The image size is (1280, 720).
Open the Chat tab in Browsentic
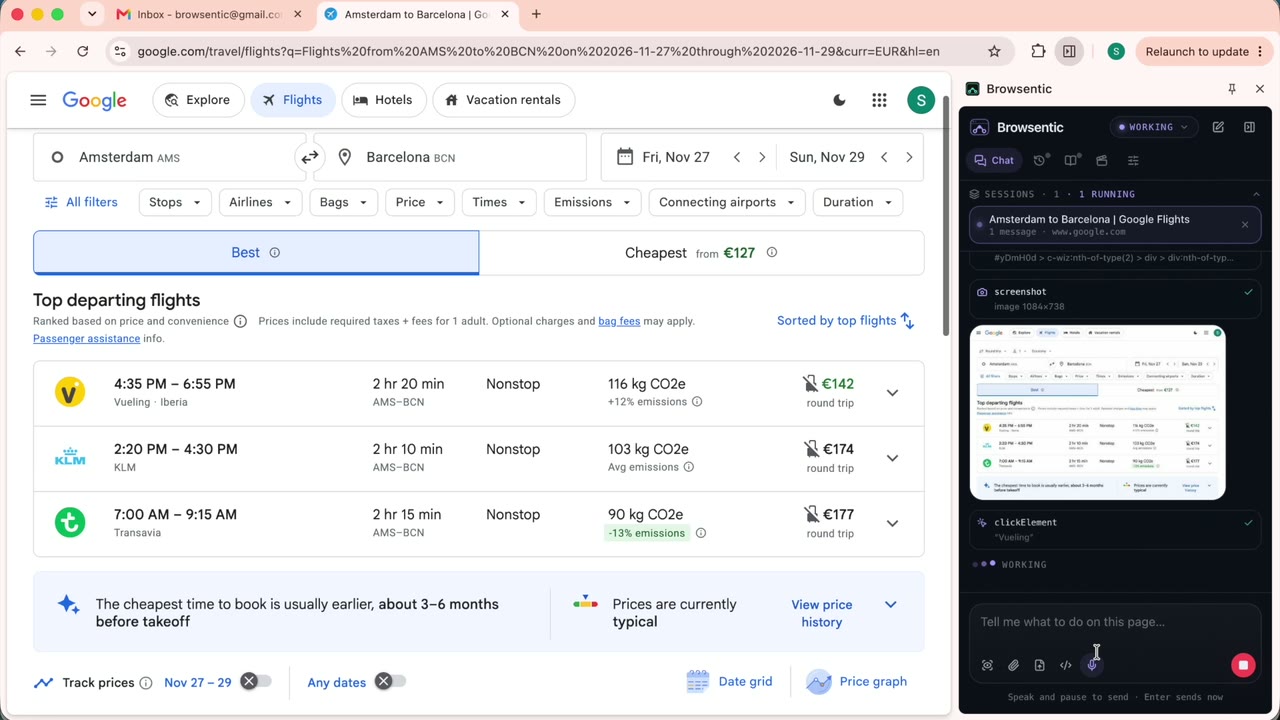pos(994,160)
